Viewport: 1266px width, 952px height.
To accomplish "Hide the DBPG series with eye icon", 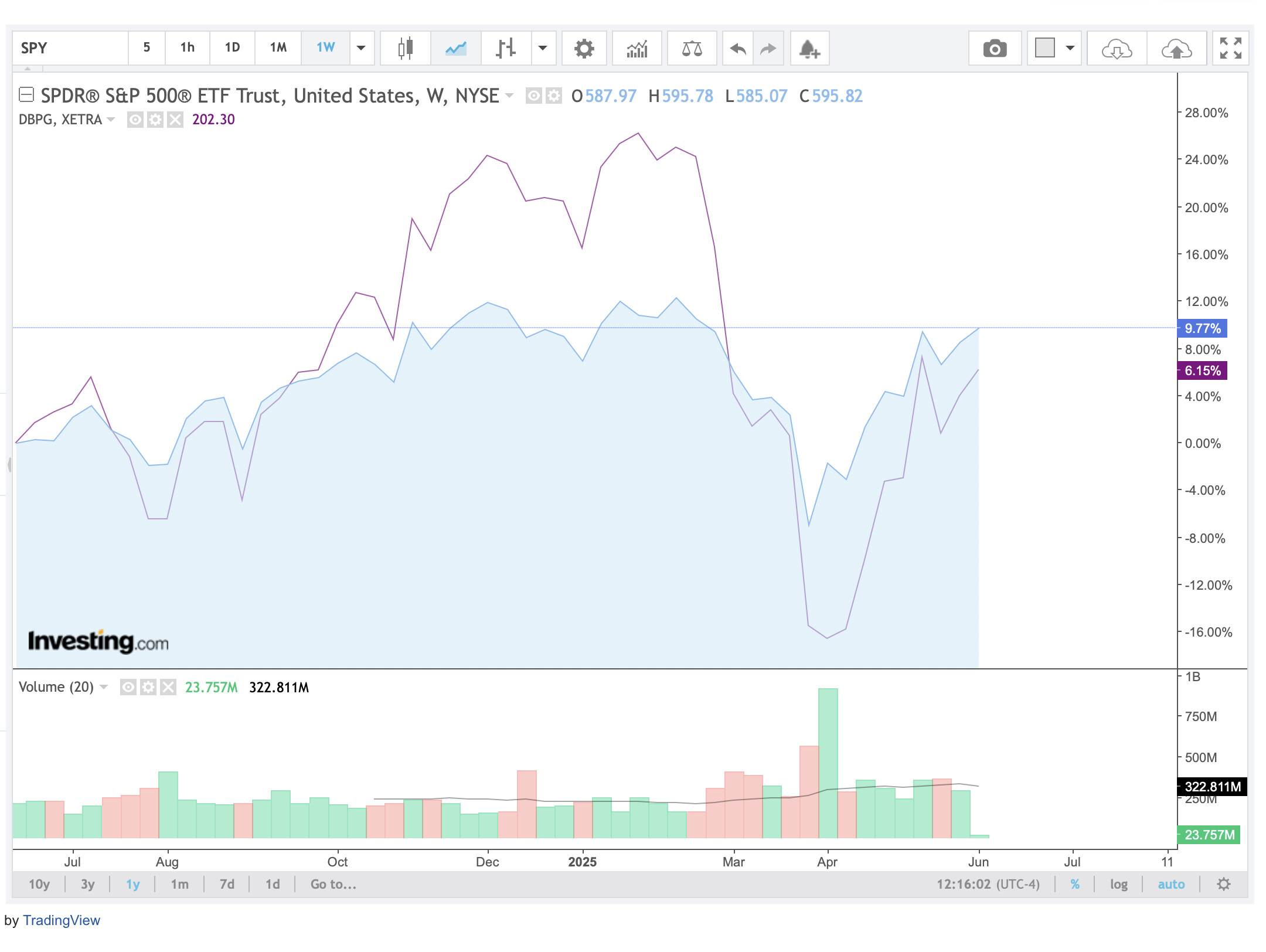I will pos(135,120).
